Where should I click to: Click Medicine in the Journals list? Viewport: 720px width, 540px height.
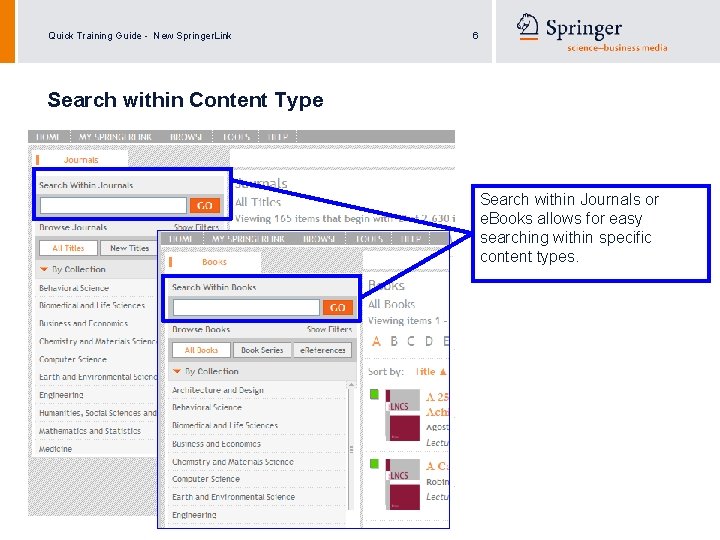coord(56,449)
